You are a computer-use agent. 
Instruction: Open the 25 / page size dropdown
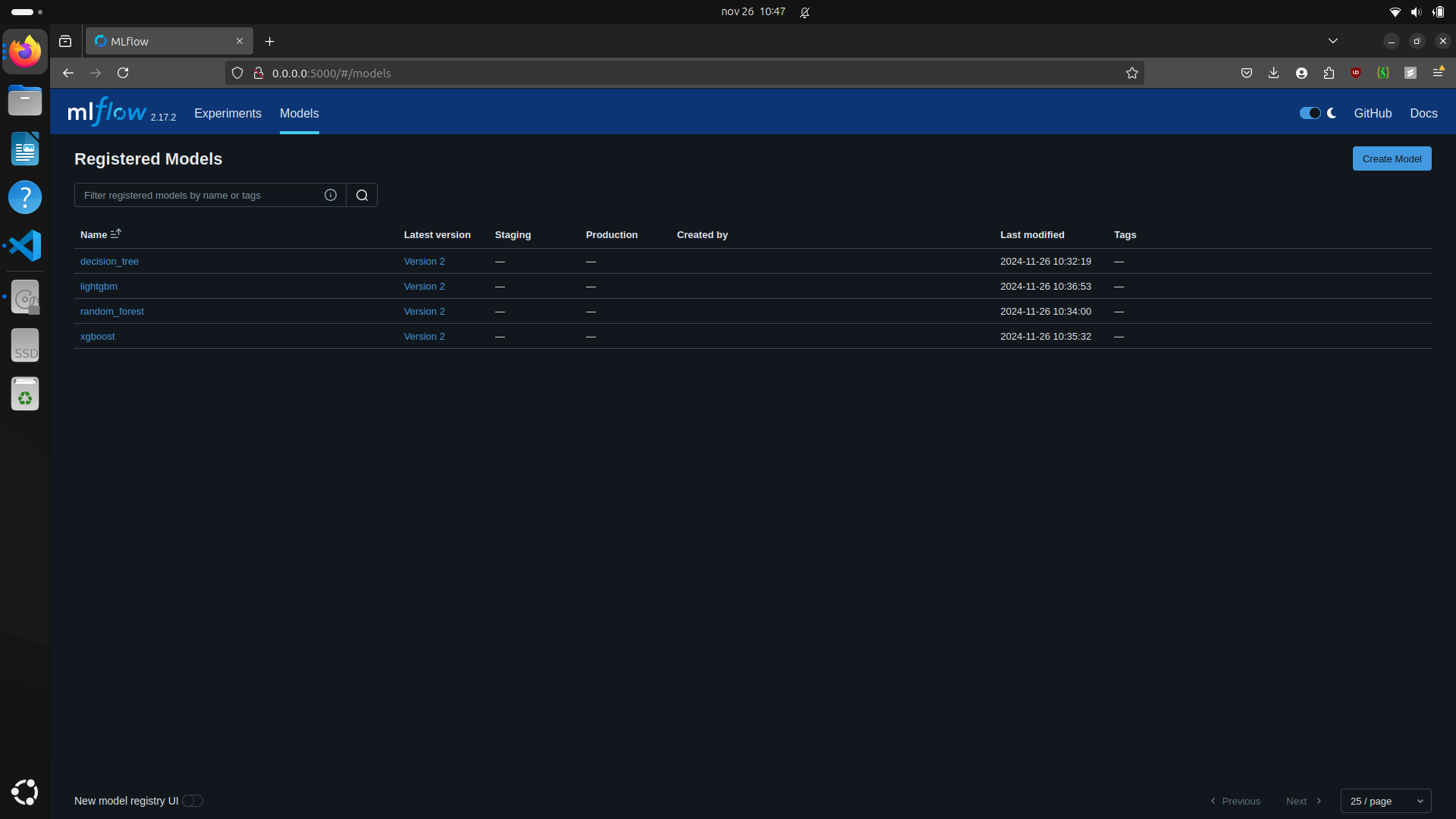1386,801
